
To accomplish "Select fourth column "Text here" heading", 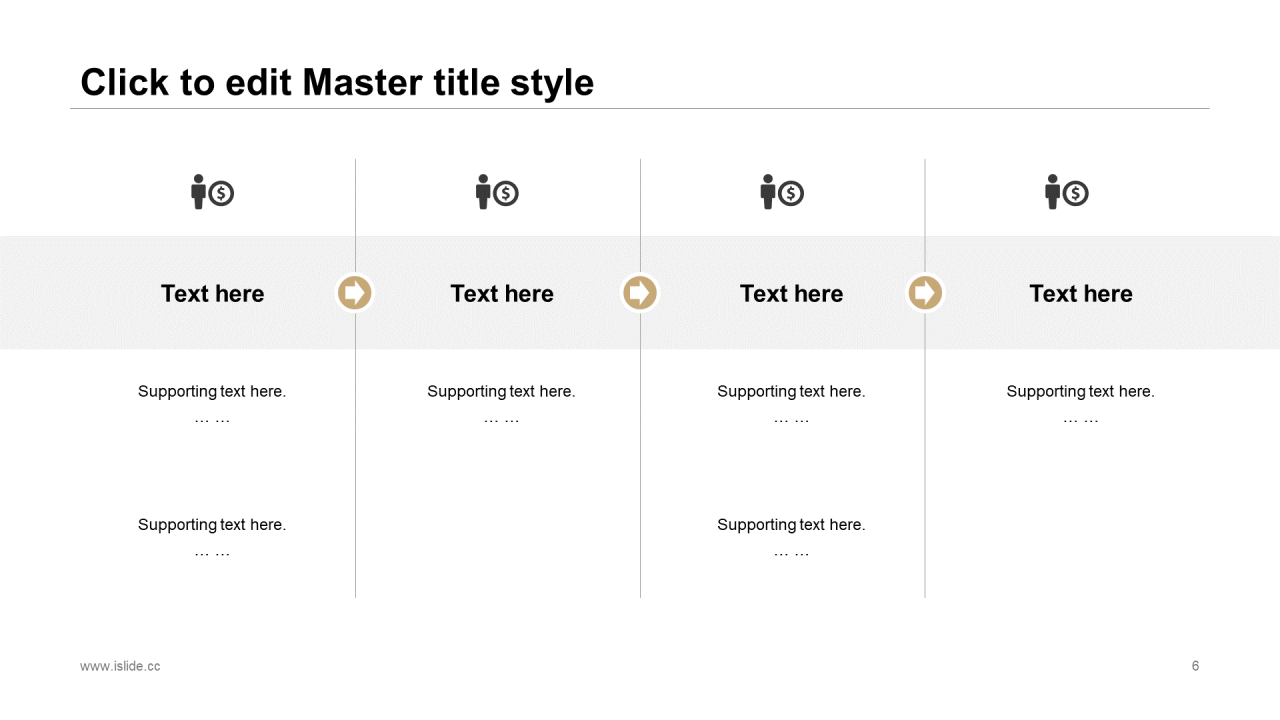I will pos(1081,293).
